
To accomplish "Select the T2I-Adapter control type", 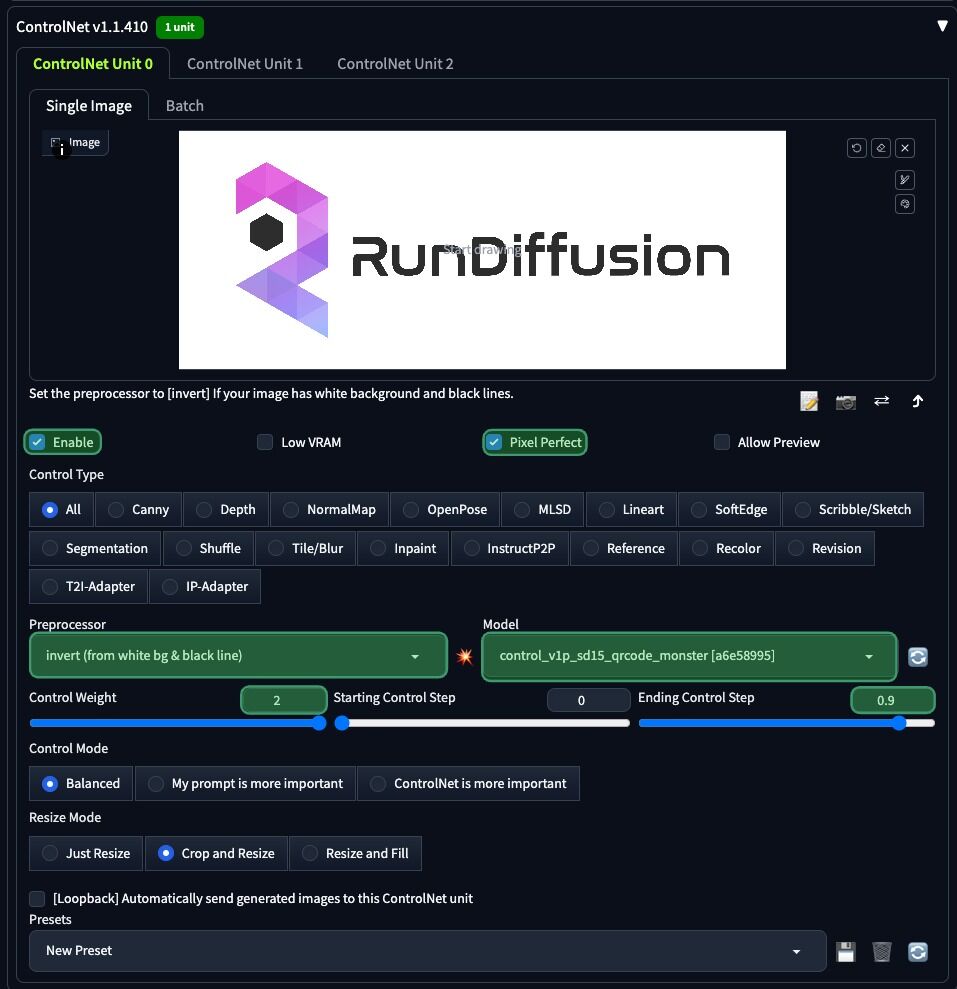I will [x=88, y=587].
